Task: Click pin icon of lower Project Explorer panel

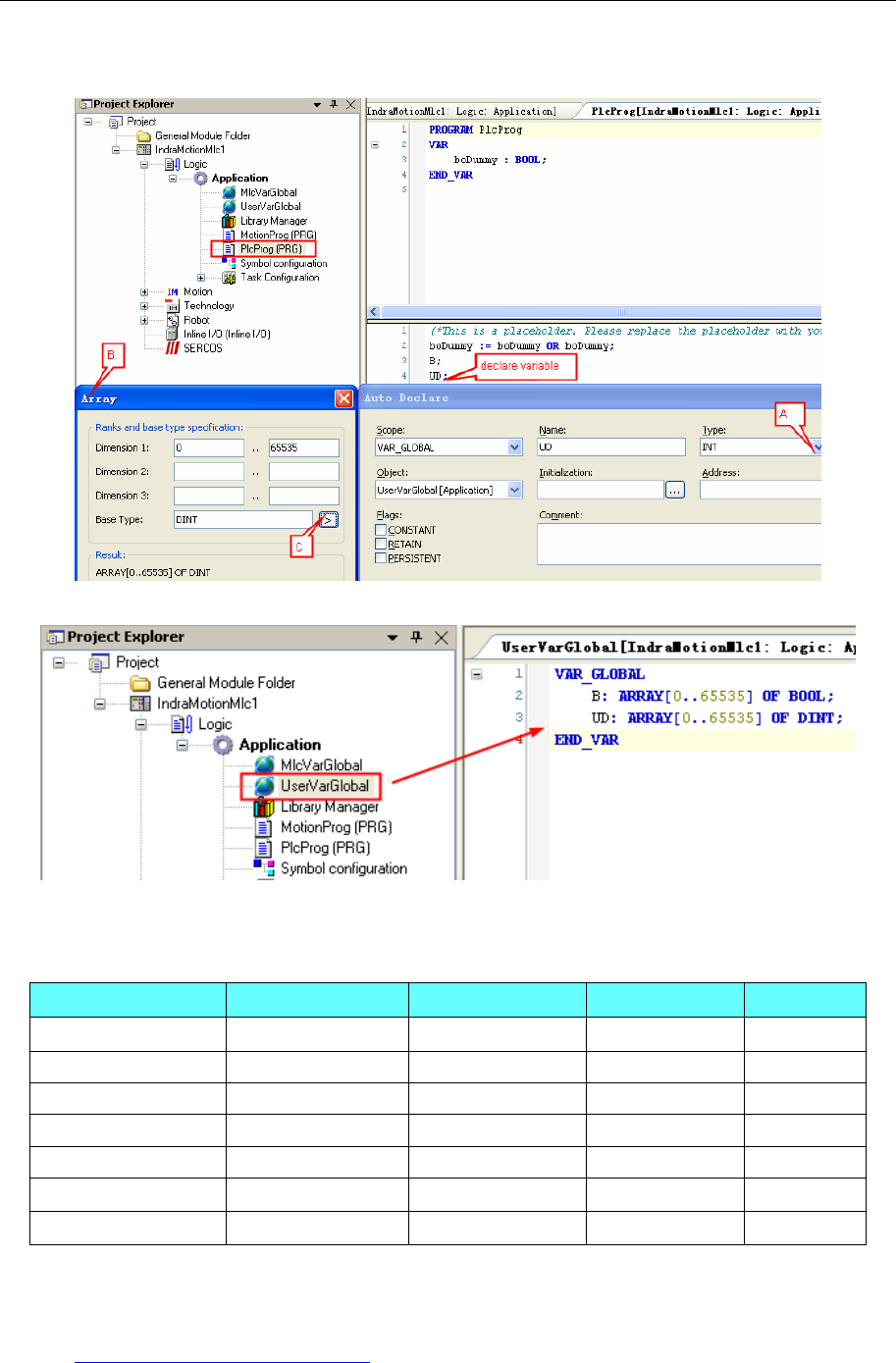Action: coord(416,637)
